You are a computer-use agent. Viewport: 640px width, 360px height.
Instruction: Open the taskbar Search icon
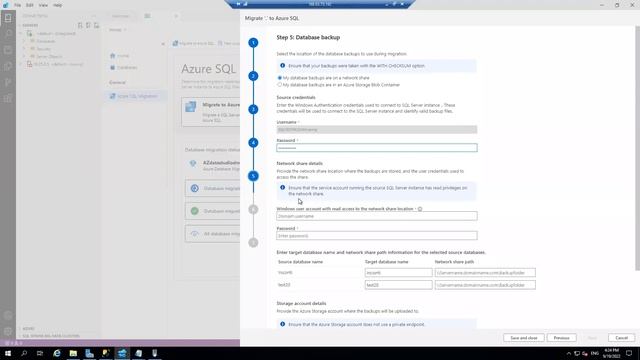click(24, 353)
